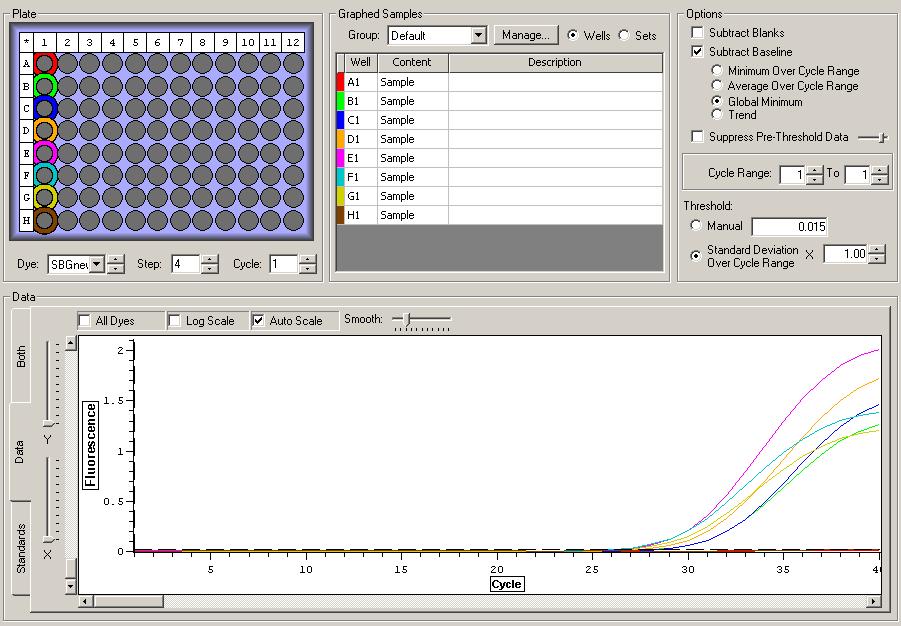This screenshot has width=901, height=626.
Task: Enable the Subtract Blanks checkbox
Action: [698, 33]
